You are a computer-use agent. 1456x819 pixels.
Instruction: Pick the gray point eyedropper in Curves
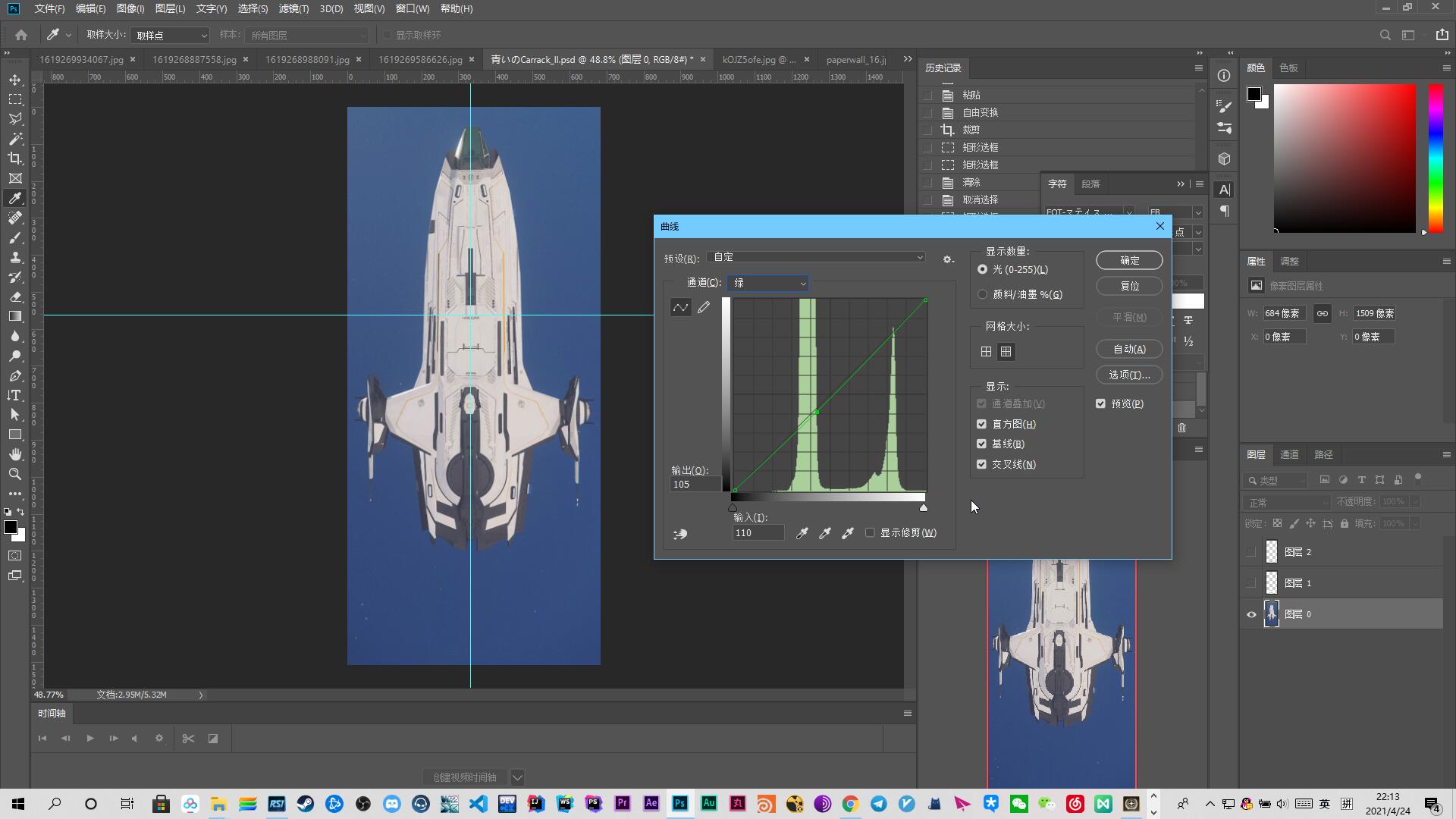coord(825,533)
